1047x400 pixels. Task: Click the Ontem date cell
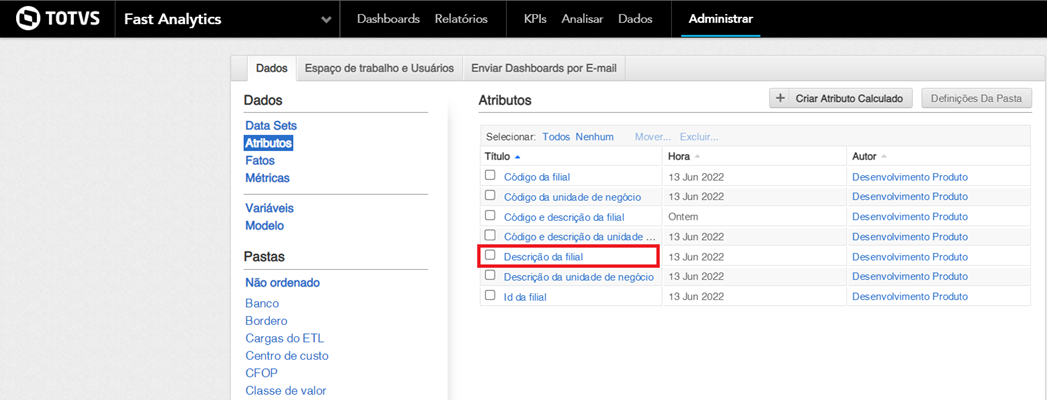(x=681, y=217)
